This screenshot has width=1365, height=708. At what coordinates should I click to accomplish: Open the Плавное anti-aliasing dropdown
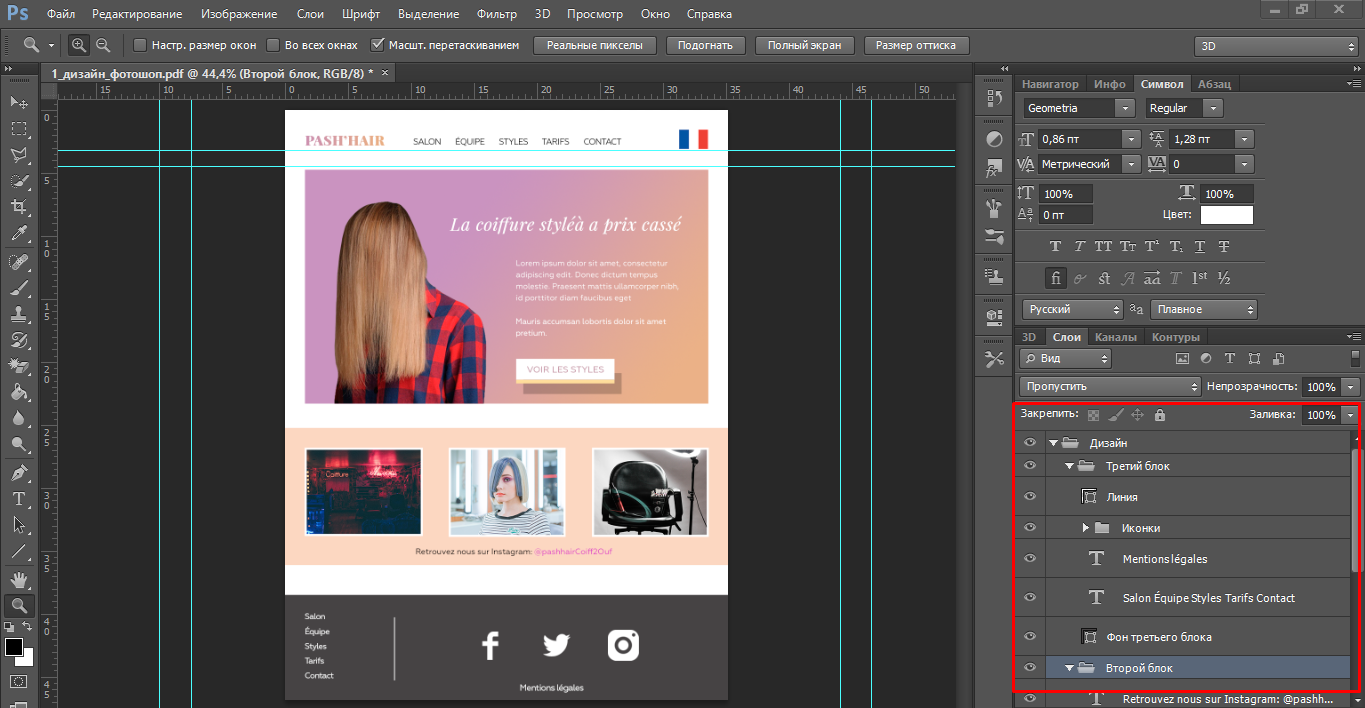[x=1203, y=310]
